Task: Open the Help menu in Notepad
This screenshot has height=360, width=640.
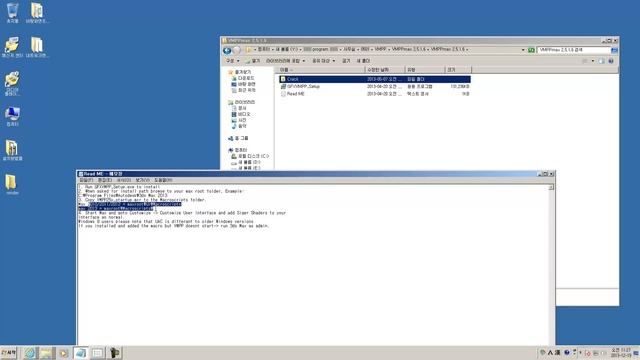Action: (163, 180)
